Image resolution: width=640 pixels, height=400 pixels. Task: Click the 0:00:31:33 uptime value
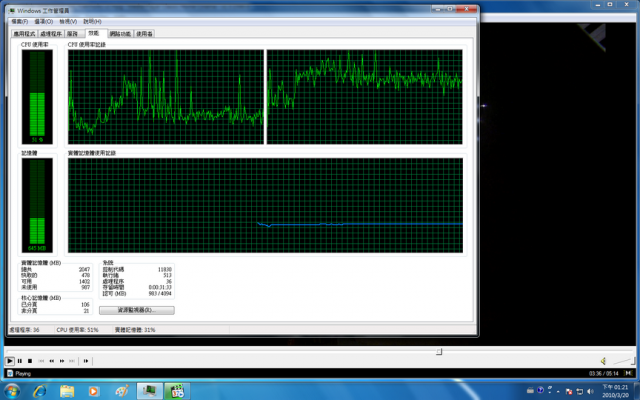pos(160,287)
